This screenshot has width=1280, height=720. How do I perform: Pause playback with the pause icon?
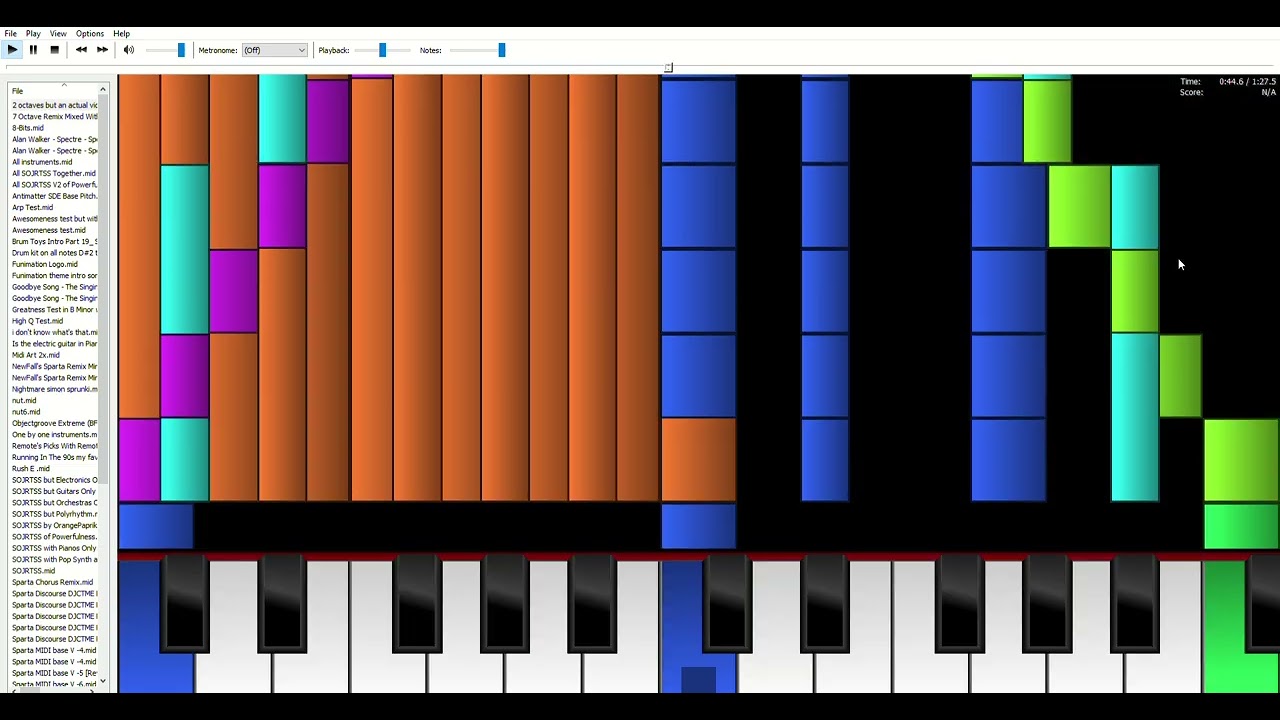pos(33,50)
